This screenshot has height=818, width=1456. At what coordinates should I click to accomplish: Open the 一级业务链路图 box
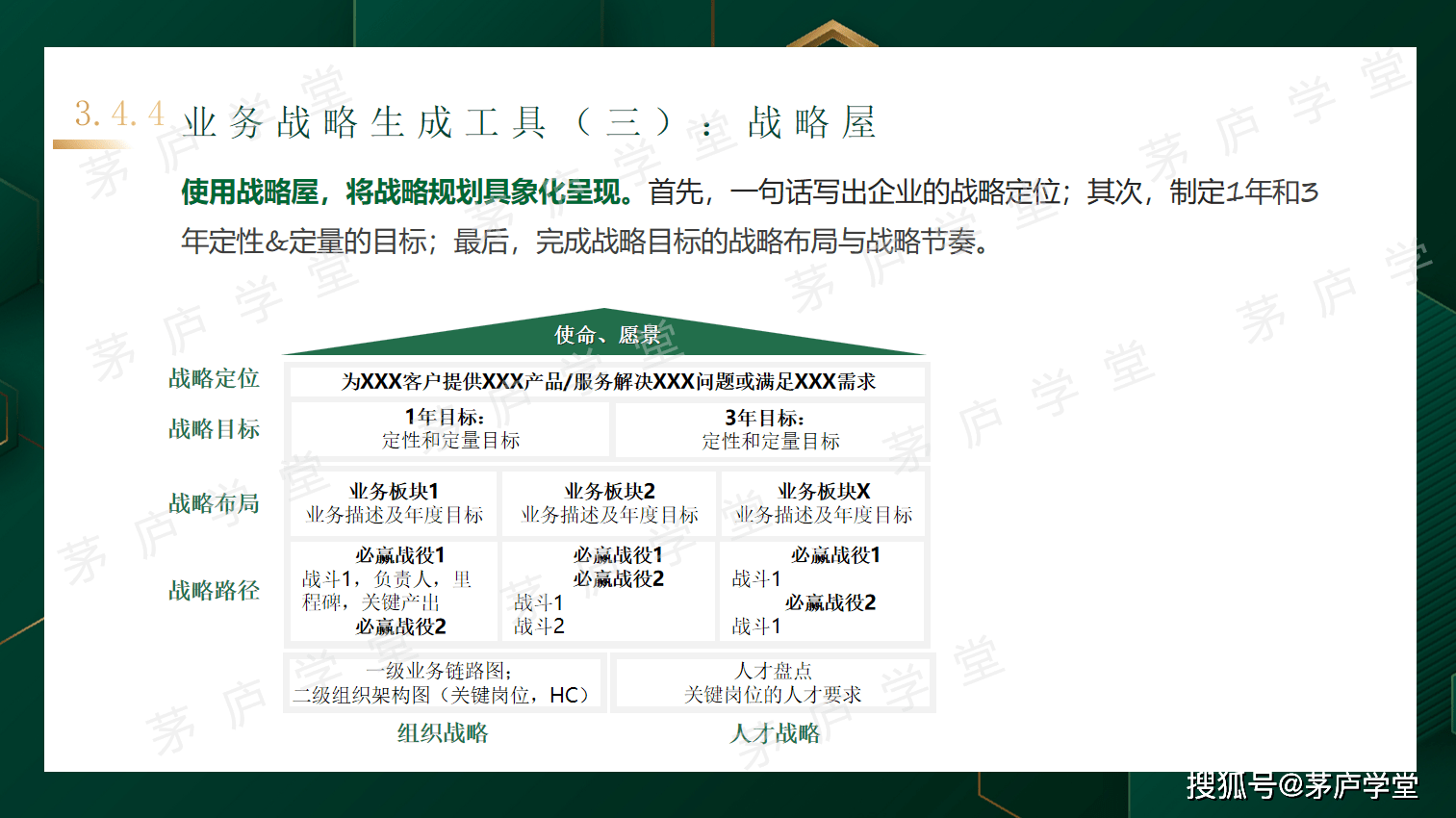(445, 682)
